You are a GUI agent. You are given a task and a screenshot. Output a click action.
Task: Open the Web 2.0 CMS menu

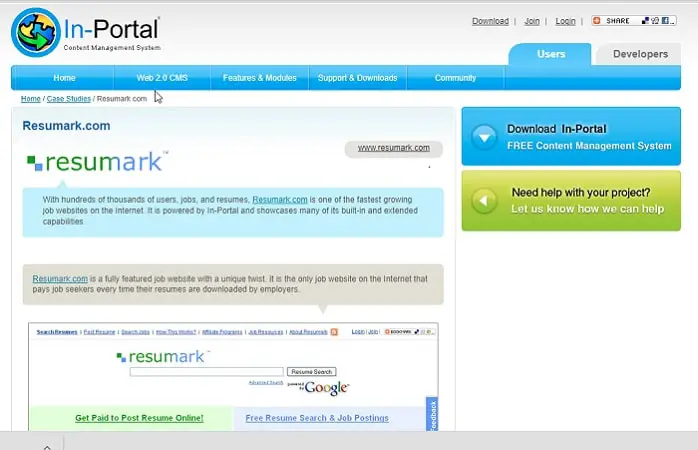tap(162, 78)
